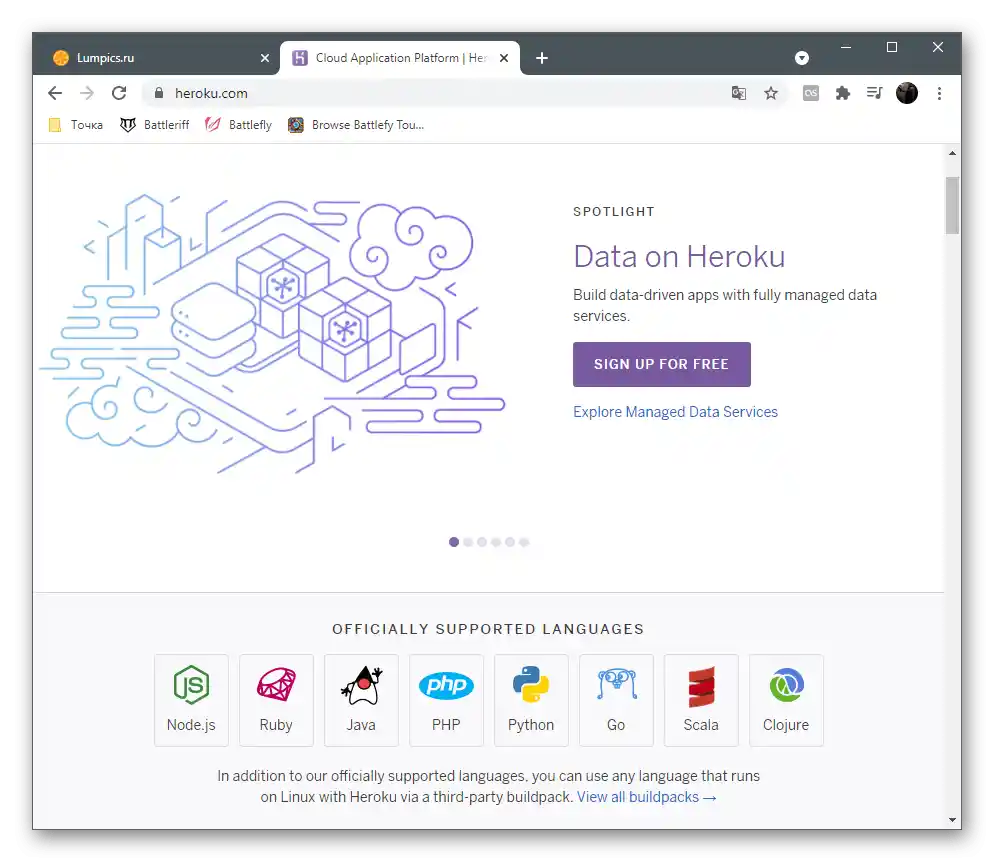Select the fifth carousel dot

[x=510, y=542]
